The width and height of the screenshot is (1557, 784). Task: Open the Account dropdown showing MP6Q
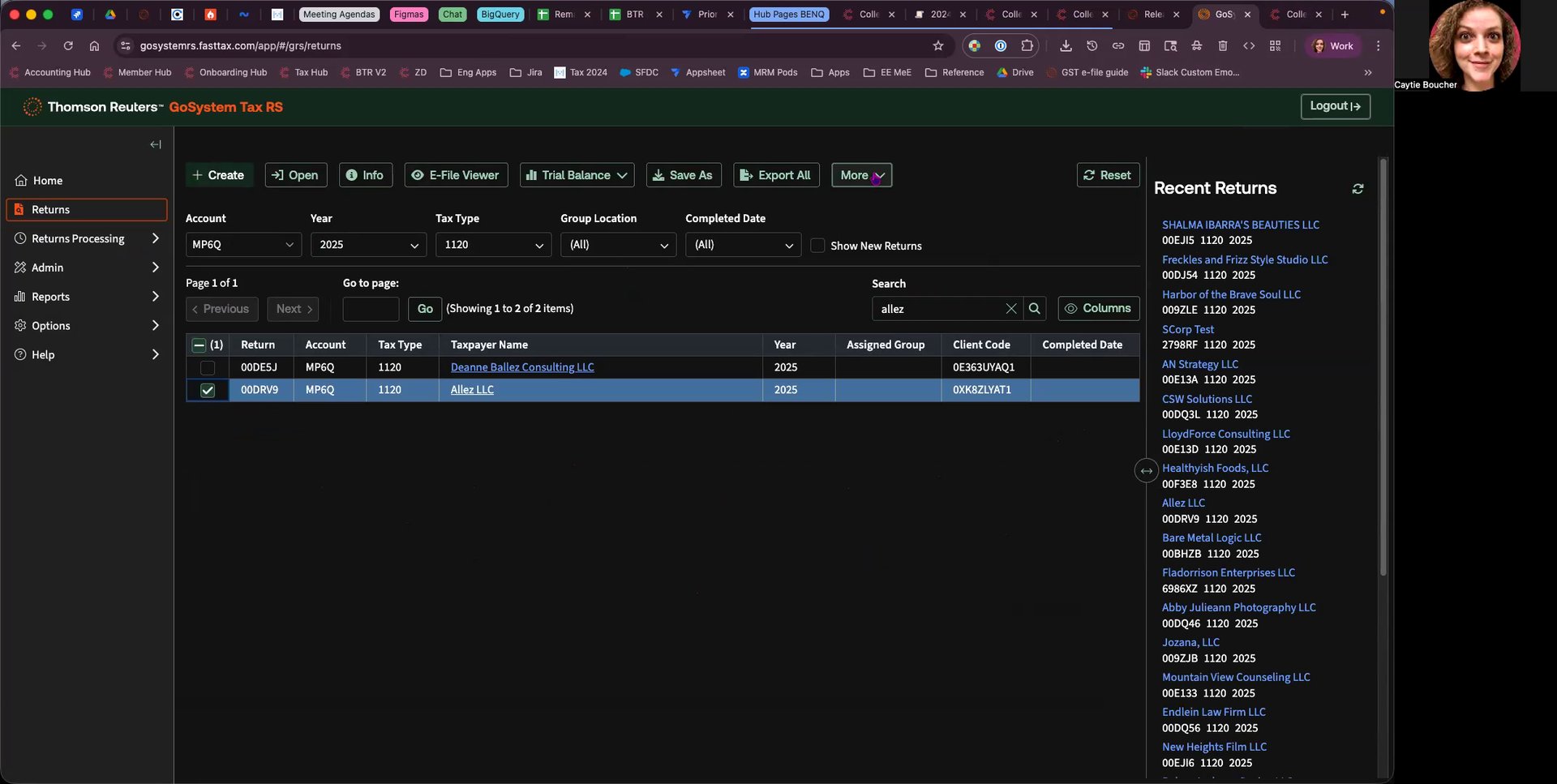[x=243, y=245]
